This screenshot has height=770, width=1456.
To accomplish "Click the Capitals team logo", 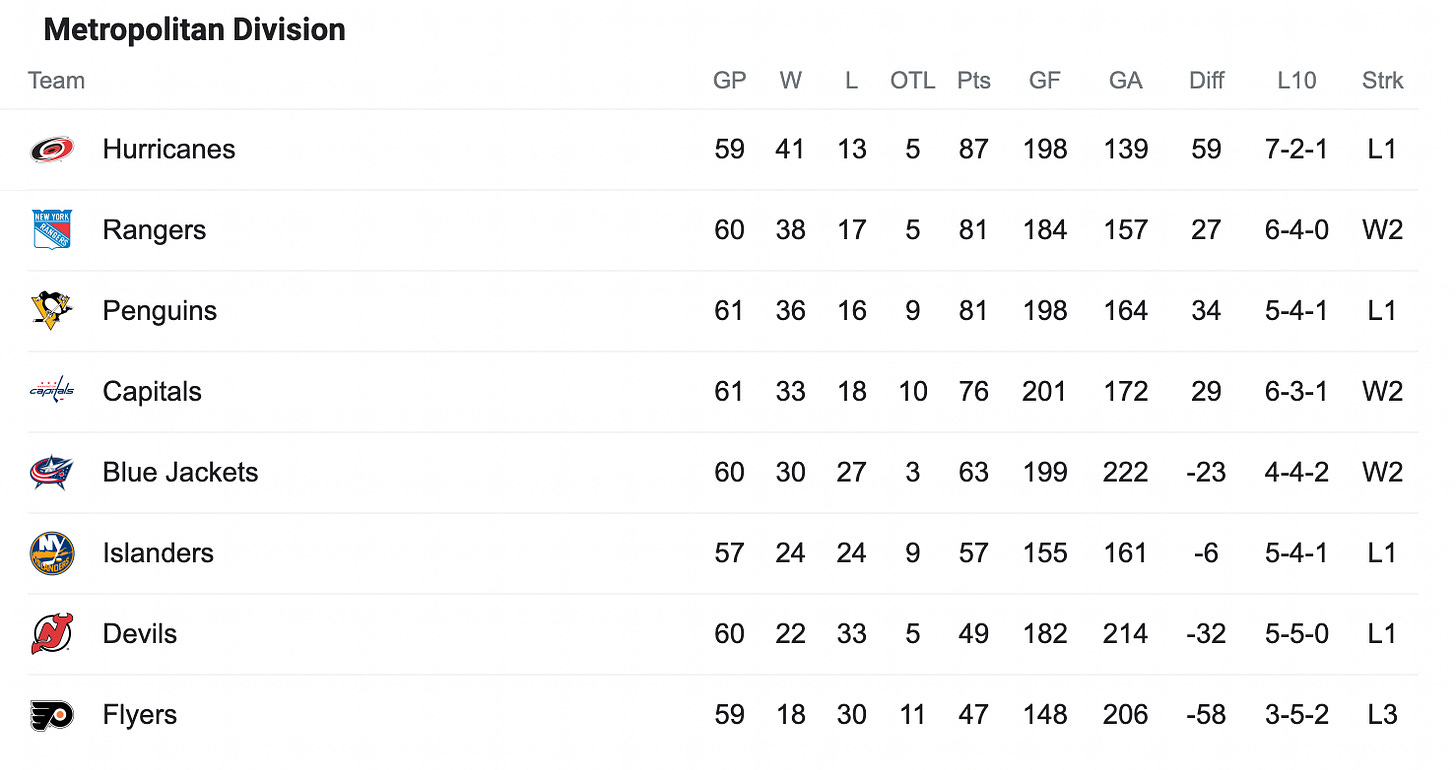I will 51,391.
